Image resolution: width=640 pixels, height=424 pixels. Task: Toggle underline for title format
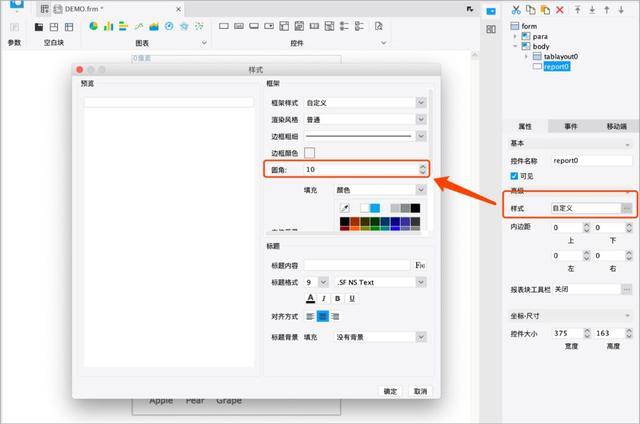pyautogui.click(x=353, y=298)
